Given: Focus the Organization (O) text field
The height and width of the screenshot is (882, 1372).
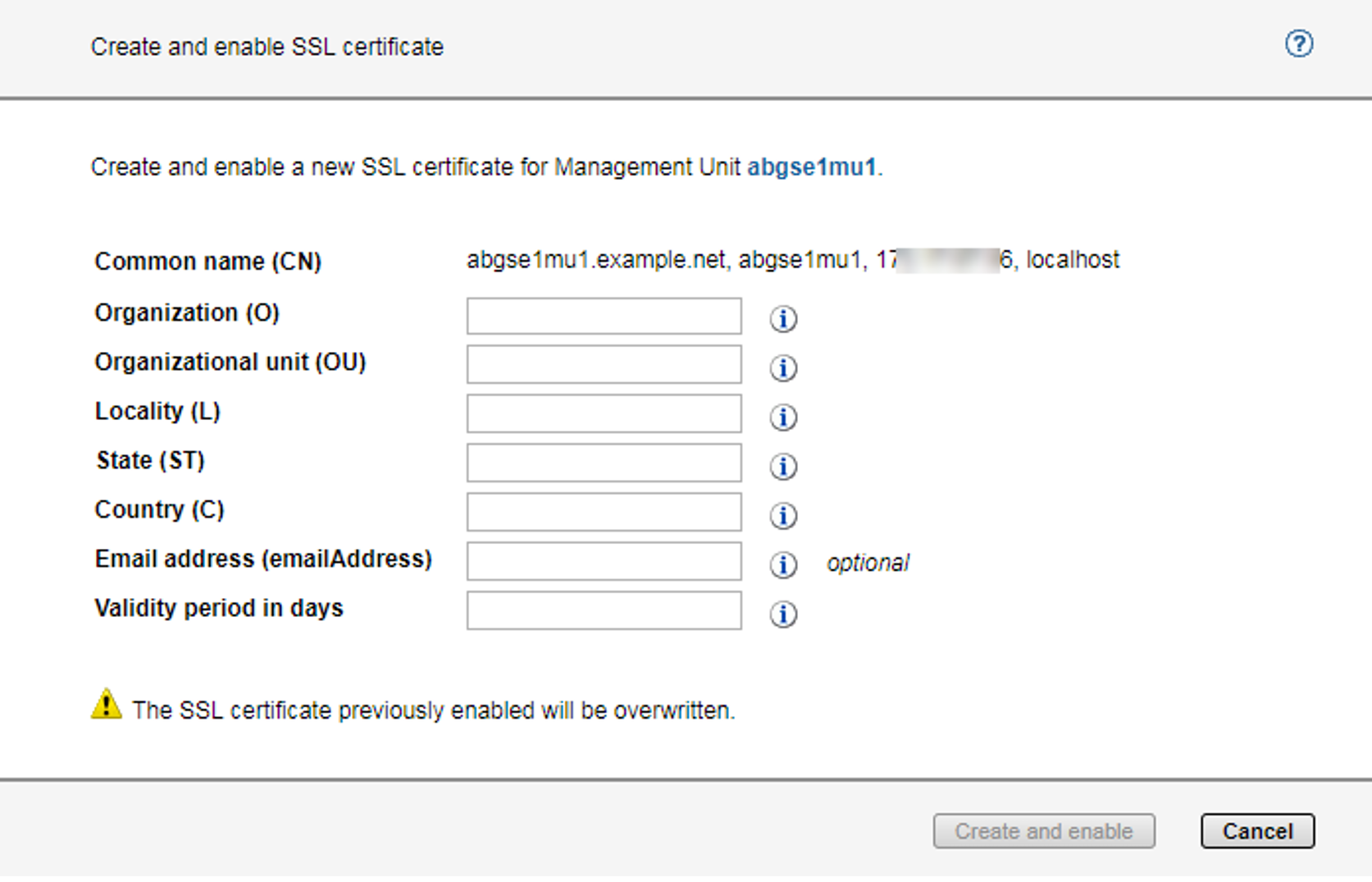Looking at the screenshot, I should click(604, 316).
